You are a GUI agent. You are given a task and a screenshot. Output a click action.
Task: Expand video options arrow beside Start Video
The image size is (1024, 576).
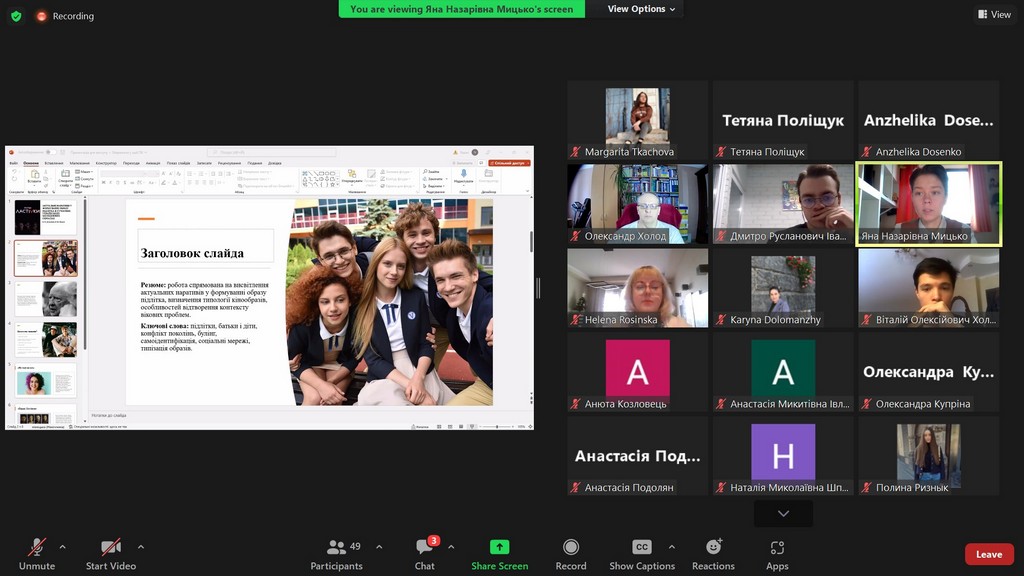pos(141,547)
